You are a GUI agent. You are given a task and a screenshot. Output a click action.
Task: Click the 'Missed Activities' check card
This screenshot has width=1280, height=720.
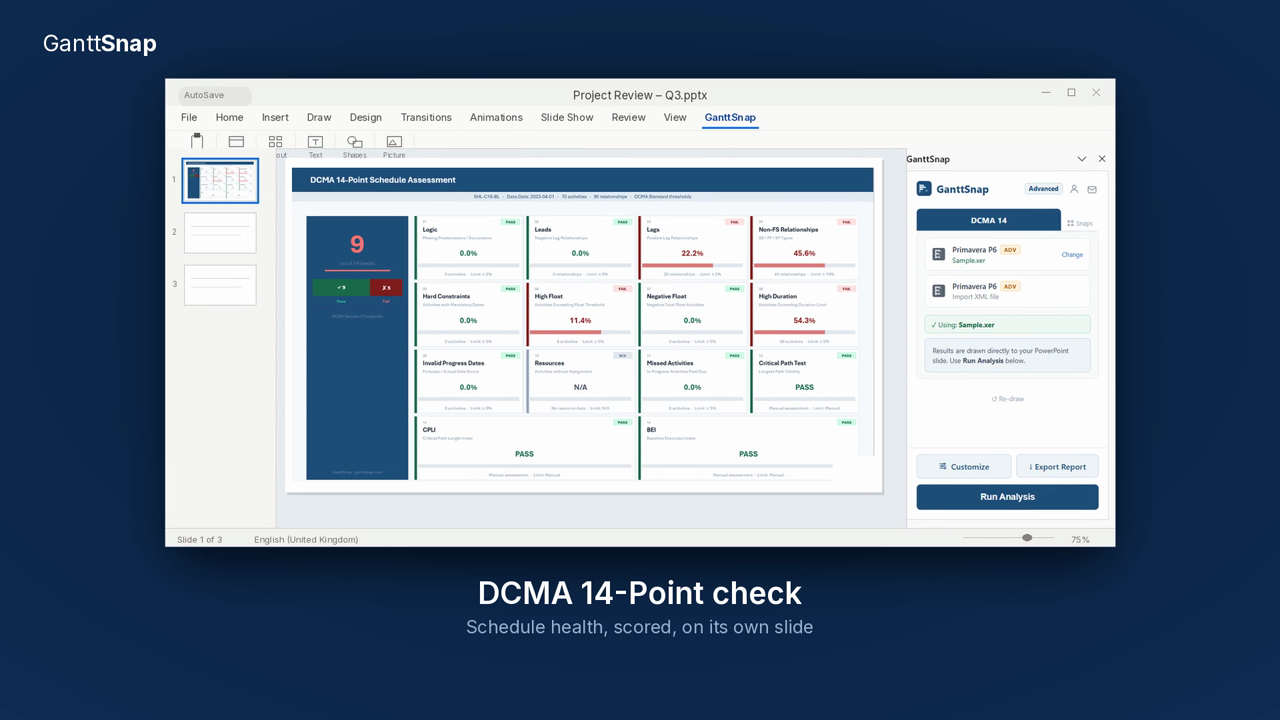[x=692, y=381]
